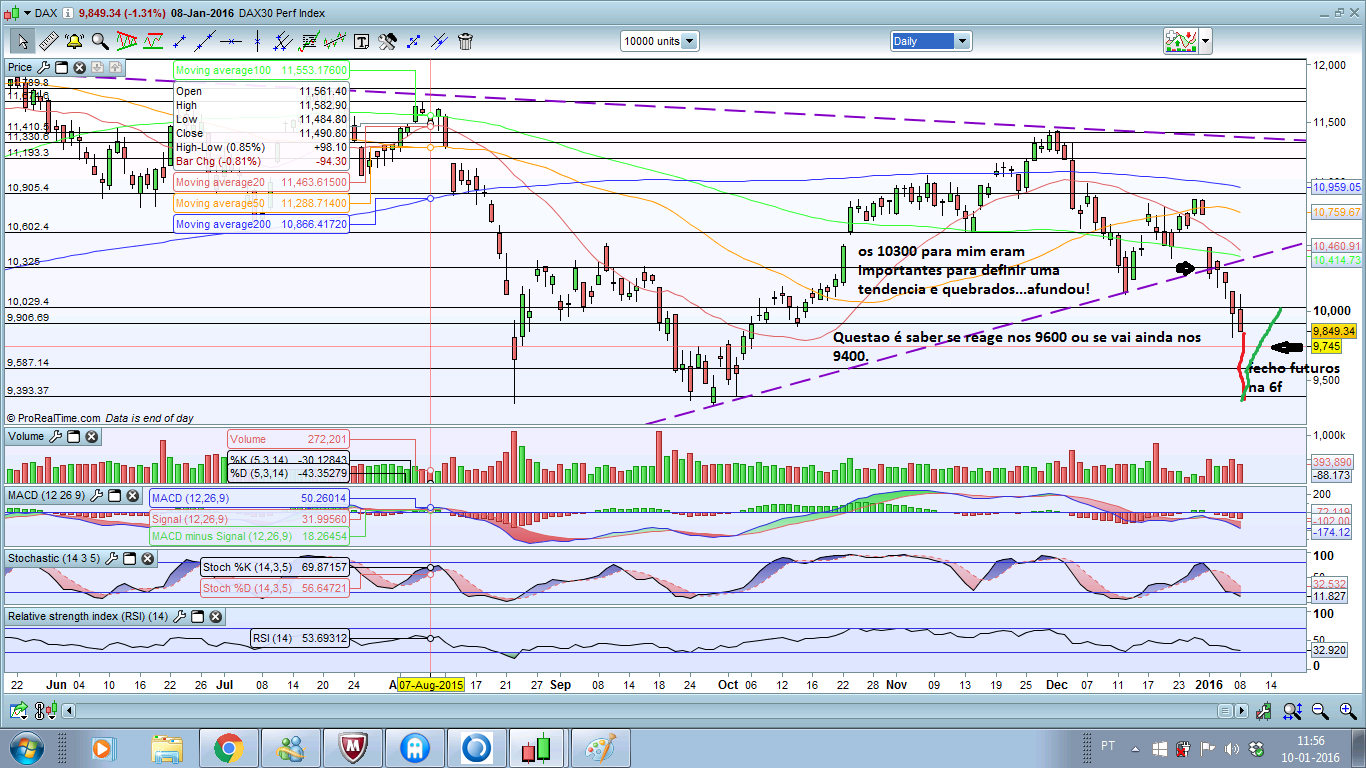Click the 9,849.34 yellow price label

pos(1335,331)
